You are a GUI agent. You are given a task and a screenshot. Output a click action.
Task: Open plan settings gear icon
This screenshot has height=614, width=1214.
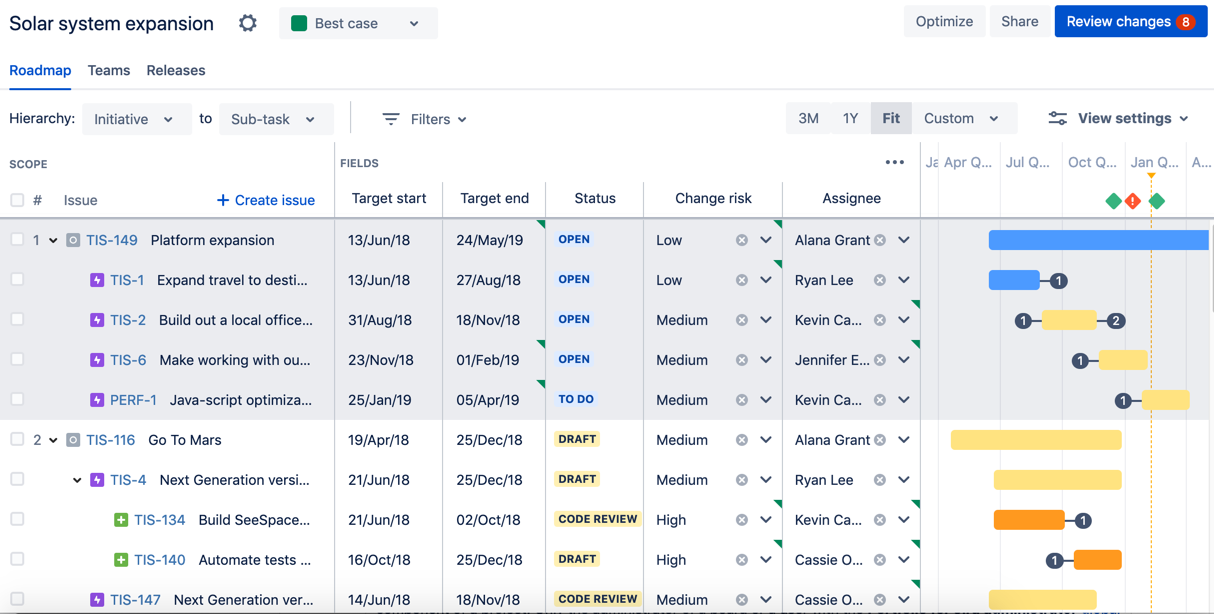point(248,23)
